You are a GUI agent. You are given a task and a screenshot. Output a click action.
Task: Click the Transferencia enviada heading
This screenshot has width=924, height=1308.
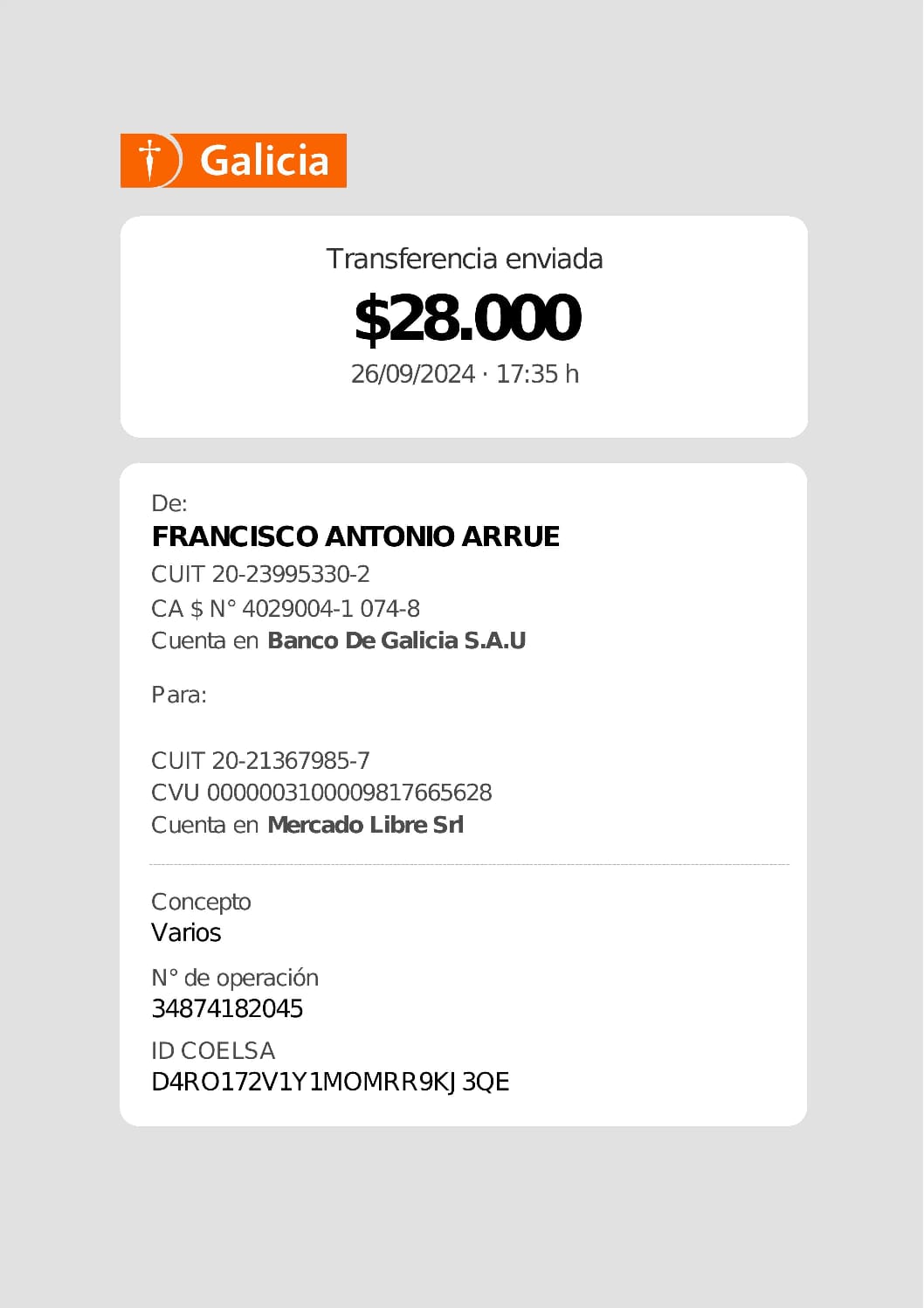coord(464,259)
